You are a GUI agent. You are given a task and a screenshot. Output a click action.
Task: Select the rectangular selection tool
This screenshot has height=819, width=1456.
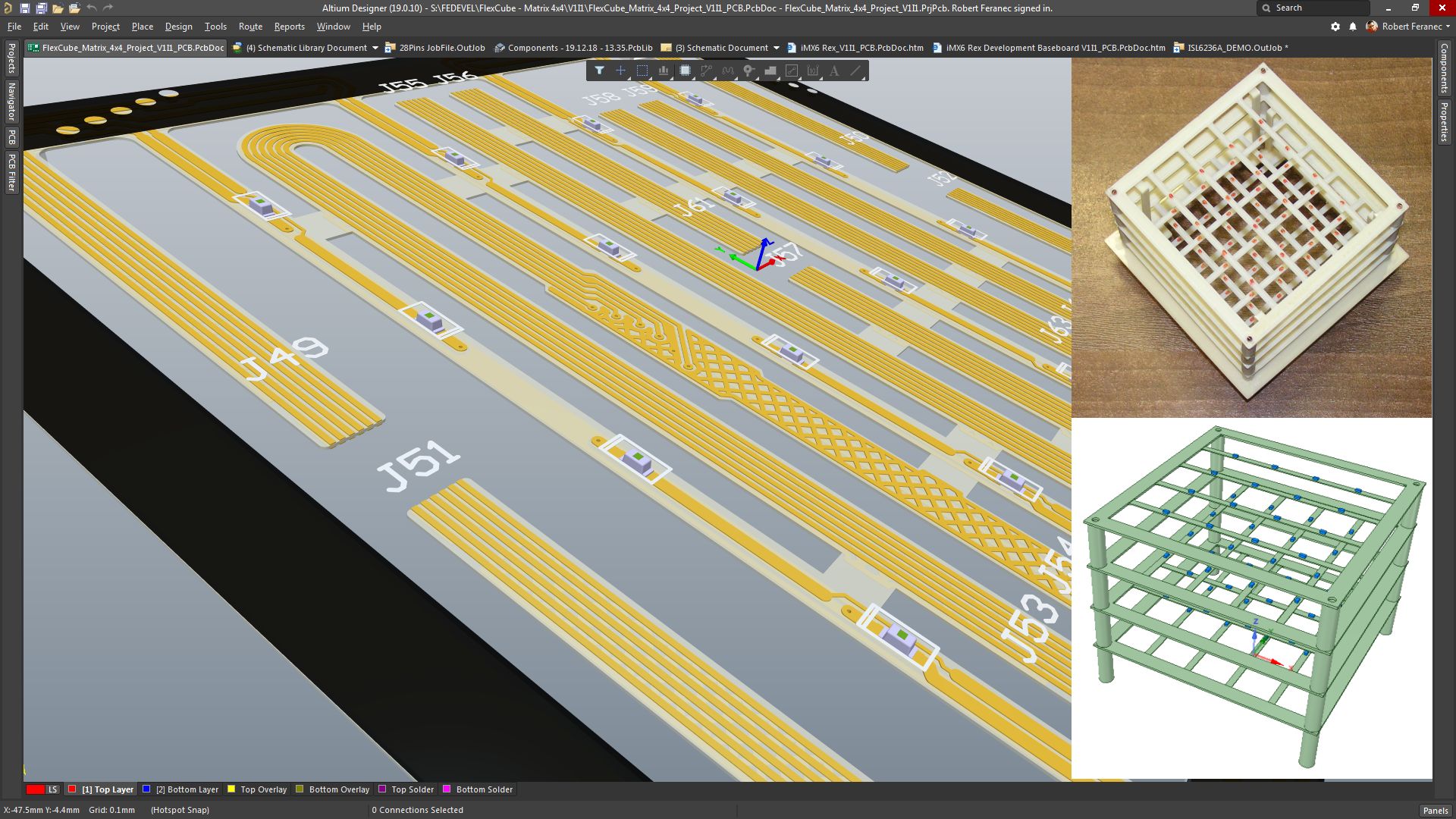coord(642,71)
